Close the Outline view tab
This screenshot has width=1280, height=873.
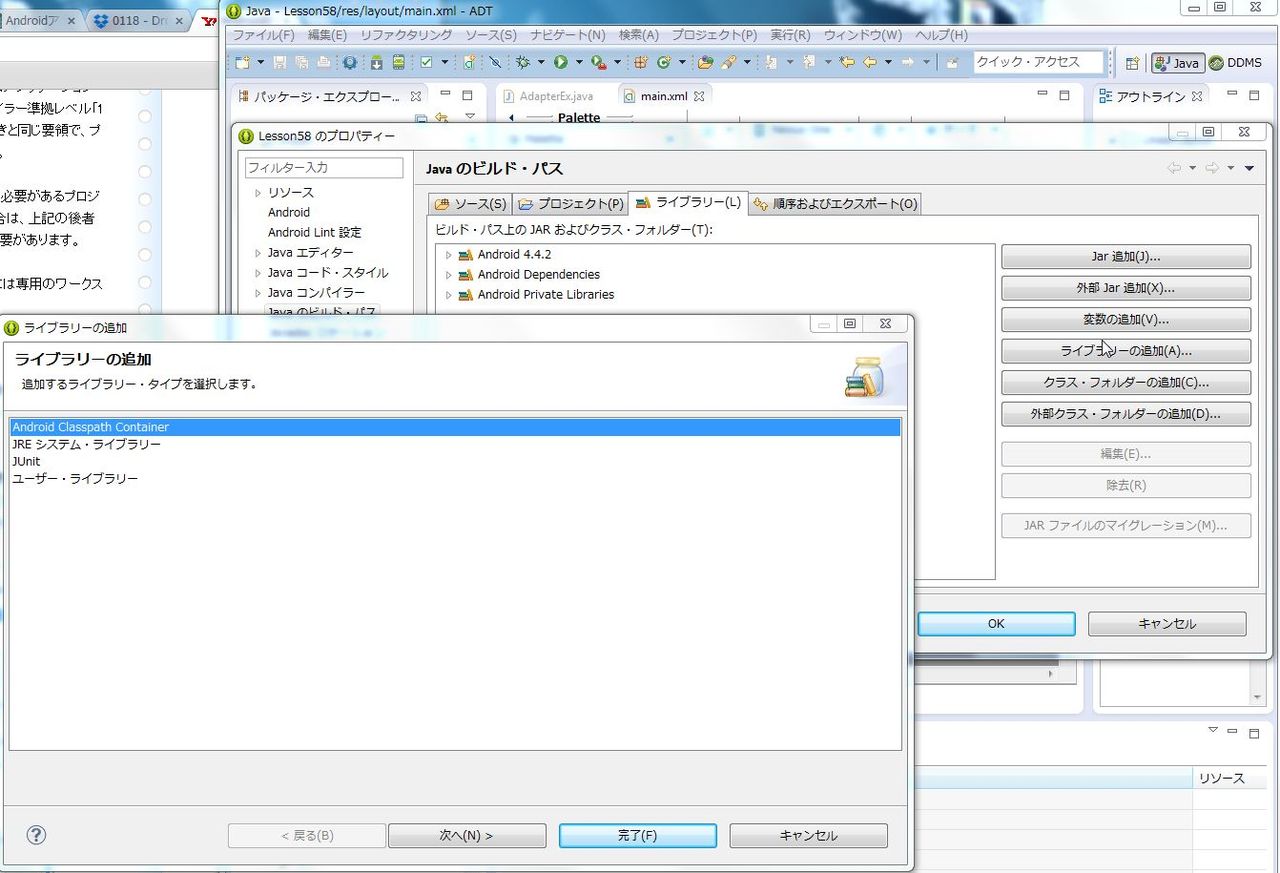tap(1197, 96)
